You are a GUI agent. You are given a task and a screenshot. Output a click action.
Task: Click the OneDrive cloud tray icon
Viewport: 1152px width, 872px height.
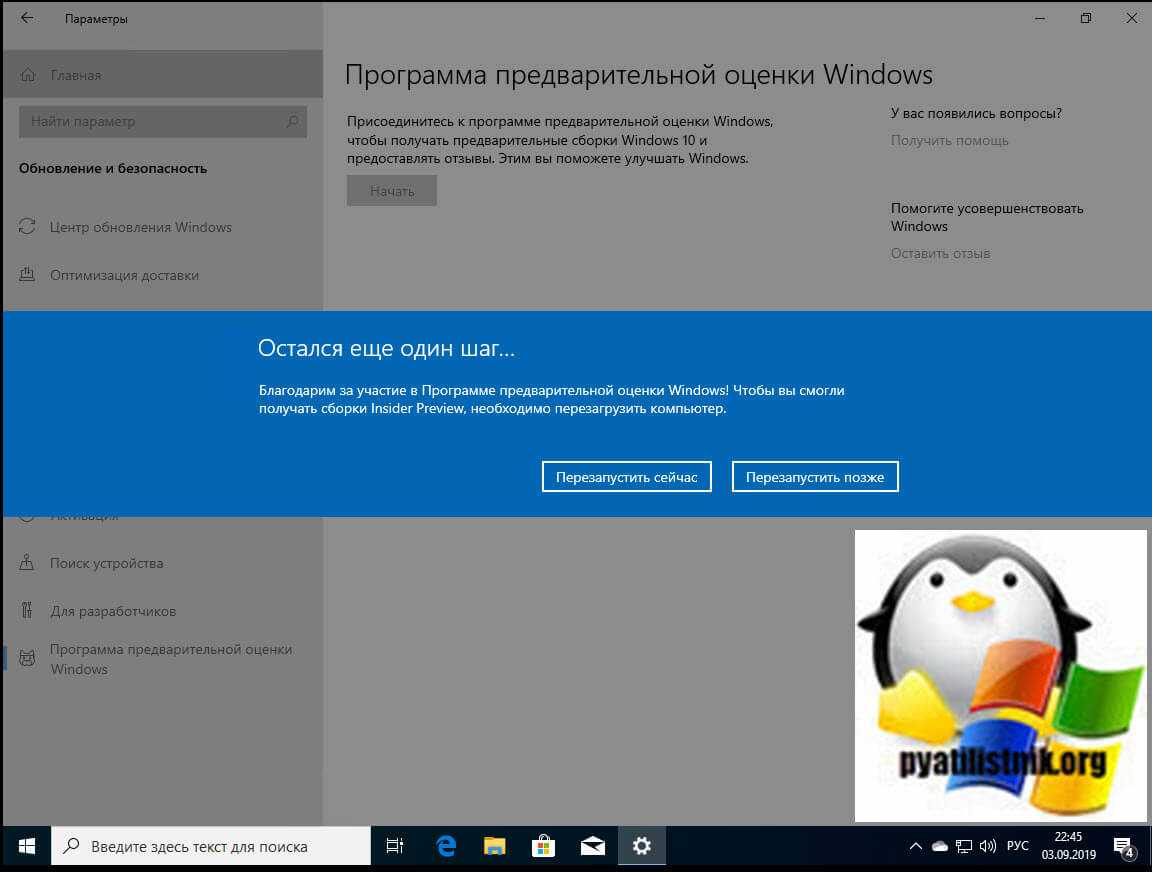point(940,846)
